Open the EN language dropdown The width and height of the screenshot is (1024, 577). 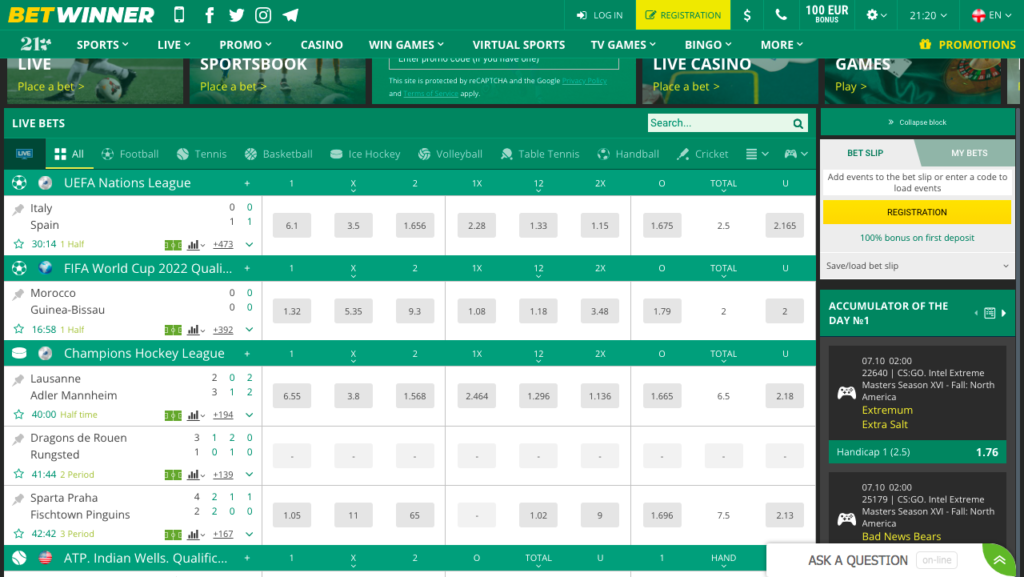(x=991, y=15)
